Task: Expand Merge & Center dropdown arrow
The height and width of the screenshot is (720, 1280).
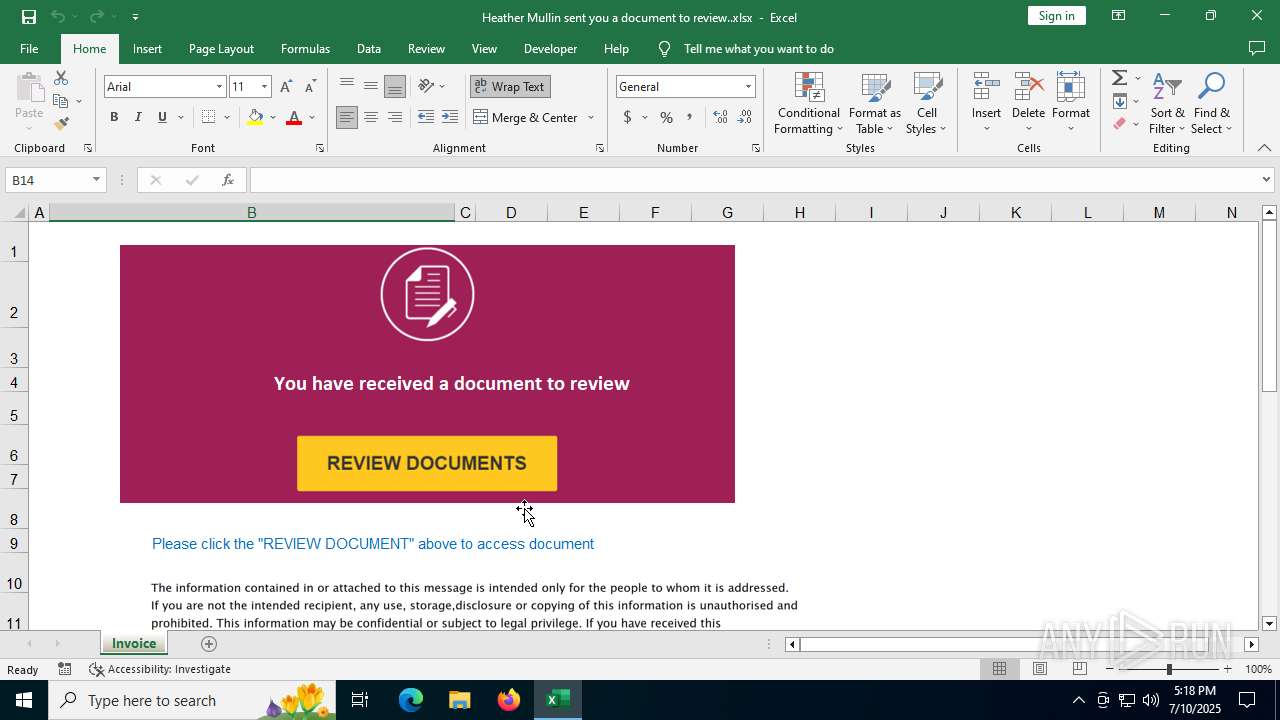Action: [590, 117]
